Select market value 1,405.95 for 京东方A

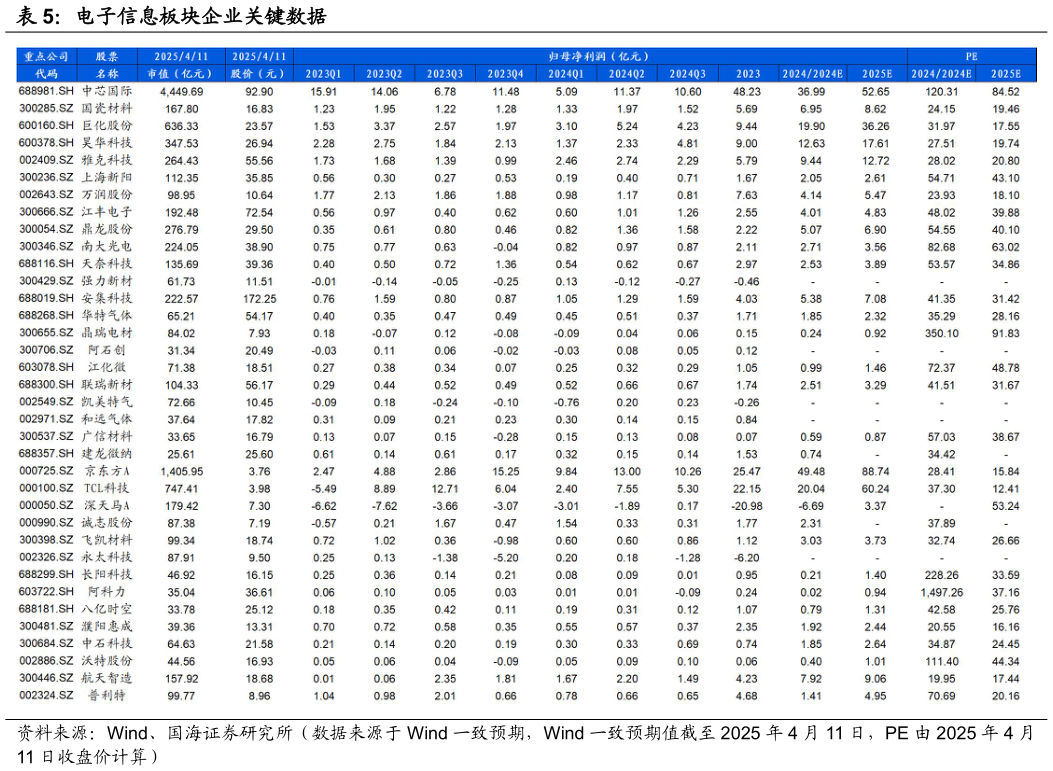(x=181, y=472)
